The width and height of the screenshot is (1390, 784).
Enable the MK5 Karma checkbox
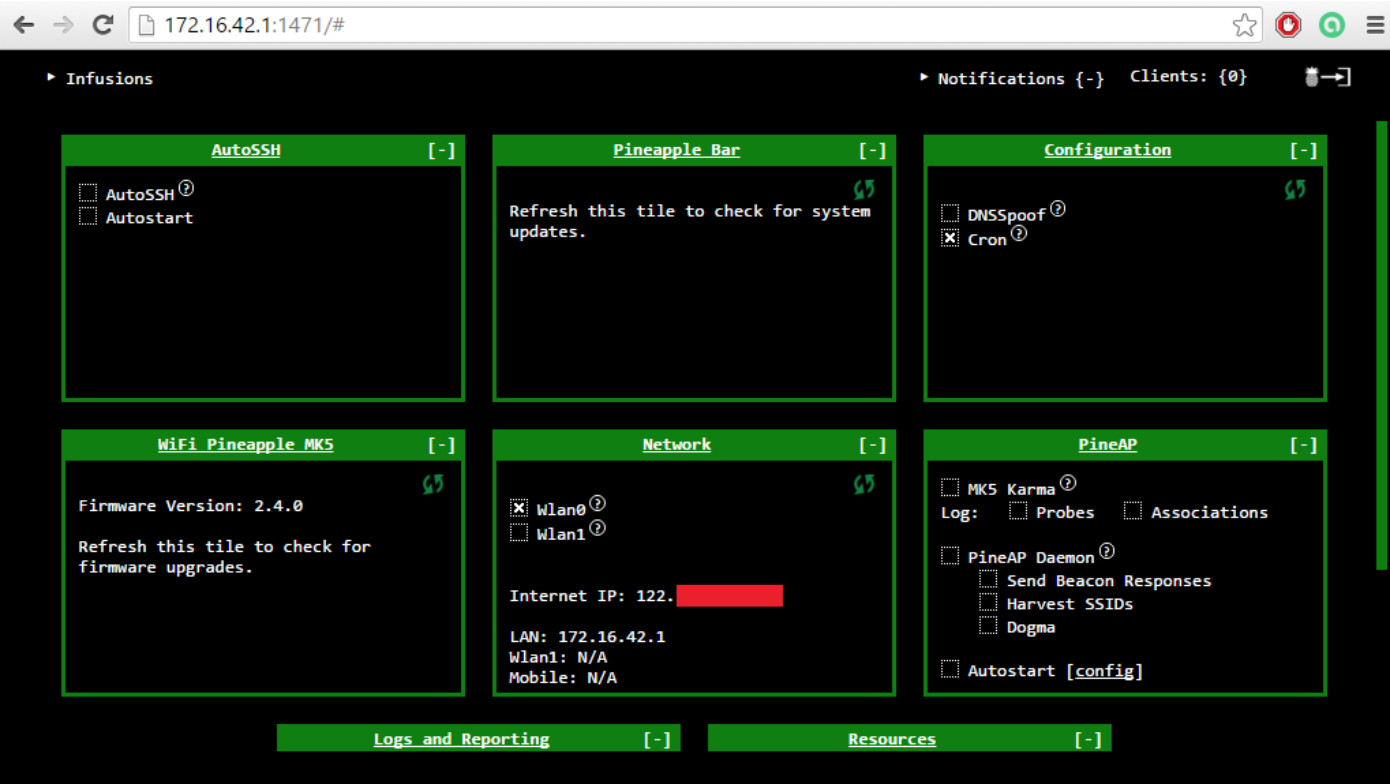click(x=950, y=487)
